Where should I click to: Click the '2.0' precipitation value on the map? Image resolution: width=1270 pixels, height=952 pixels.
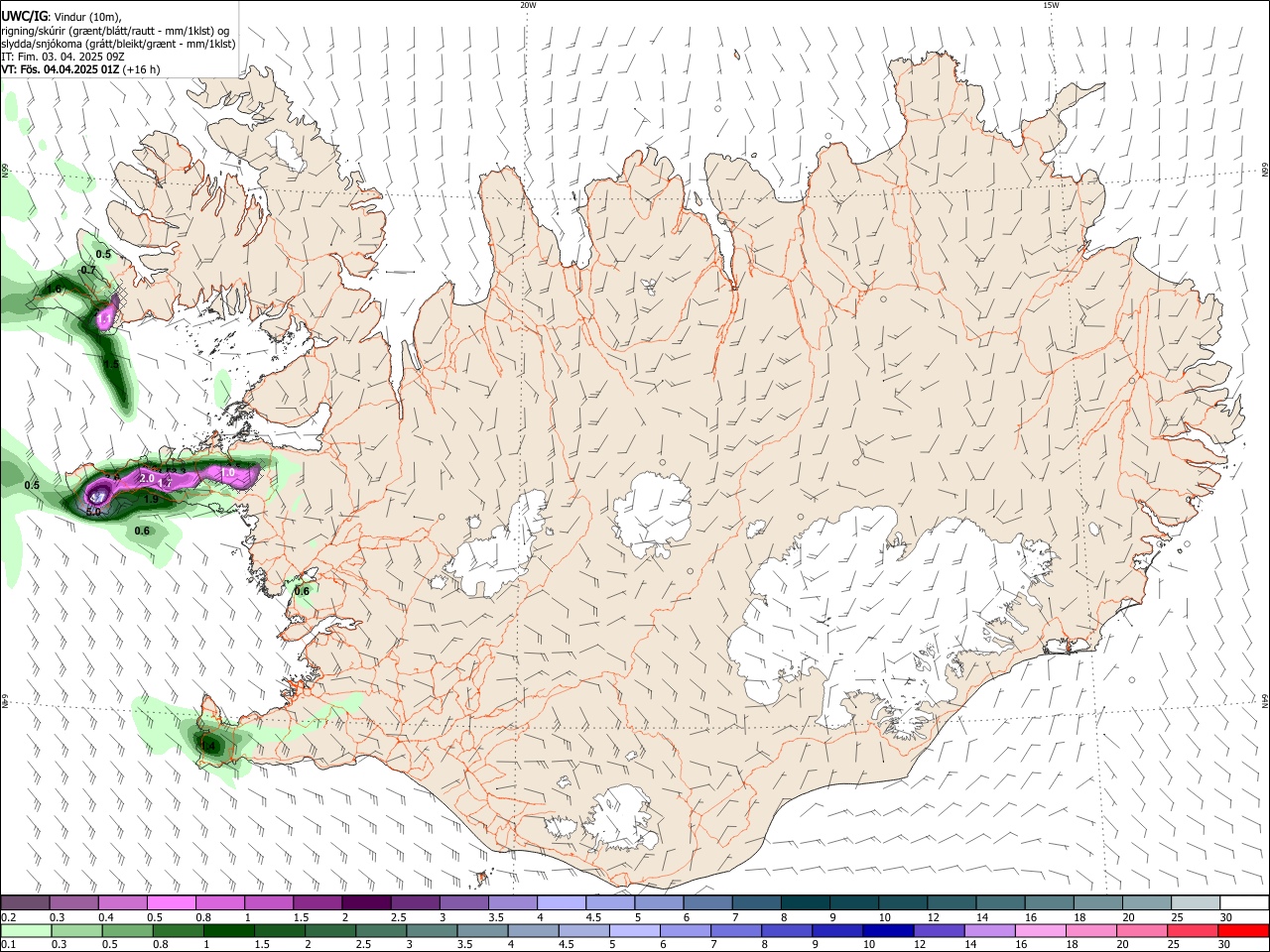point(147,479)
